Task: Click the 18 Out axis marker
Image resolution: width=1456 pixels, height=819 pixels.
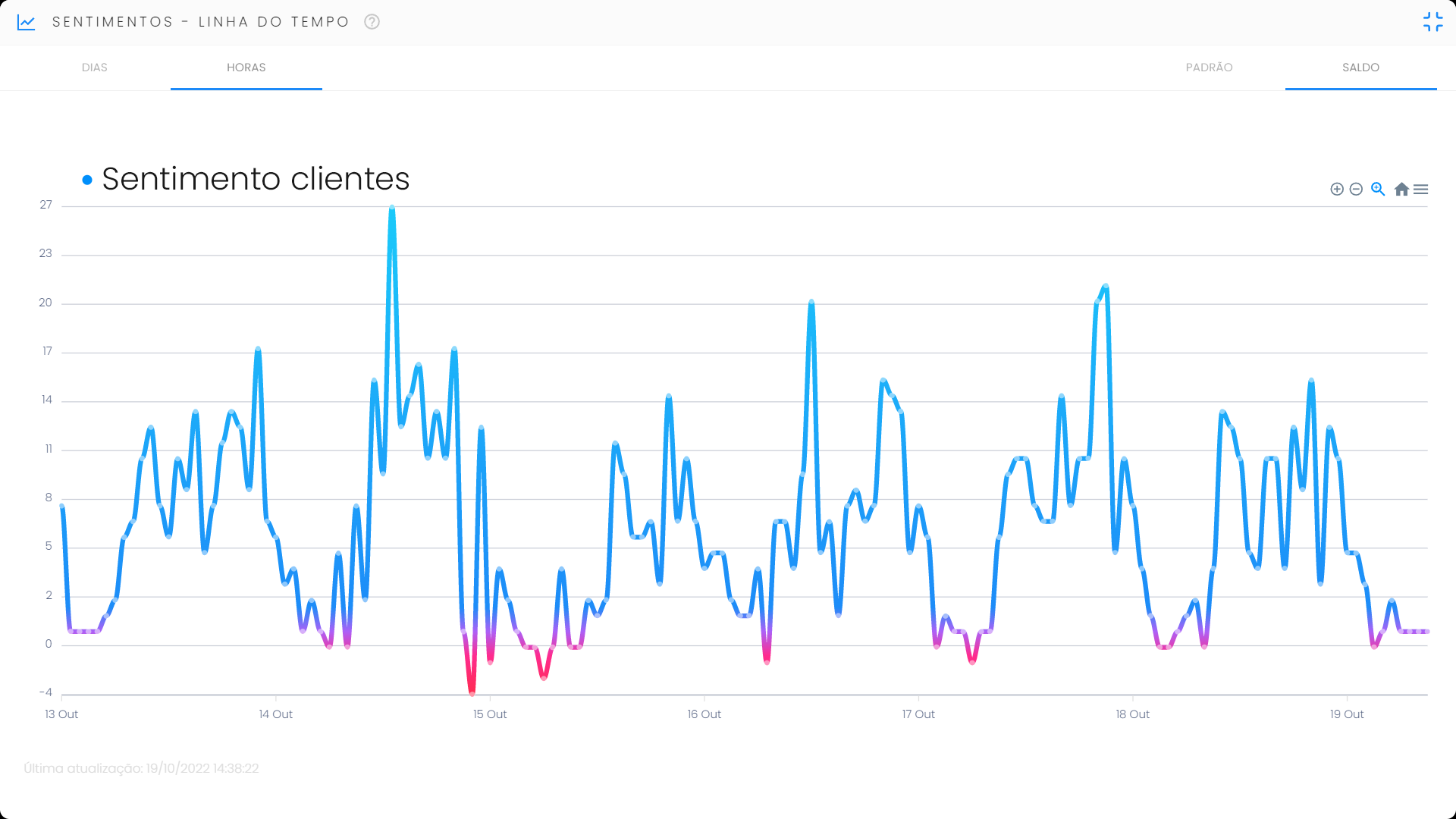Action: pyautogui.click(x=1132, y=714)
